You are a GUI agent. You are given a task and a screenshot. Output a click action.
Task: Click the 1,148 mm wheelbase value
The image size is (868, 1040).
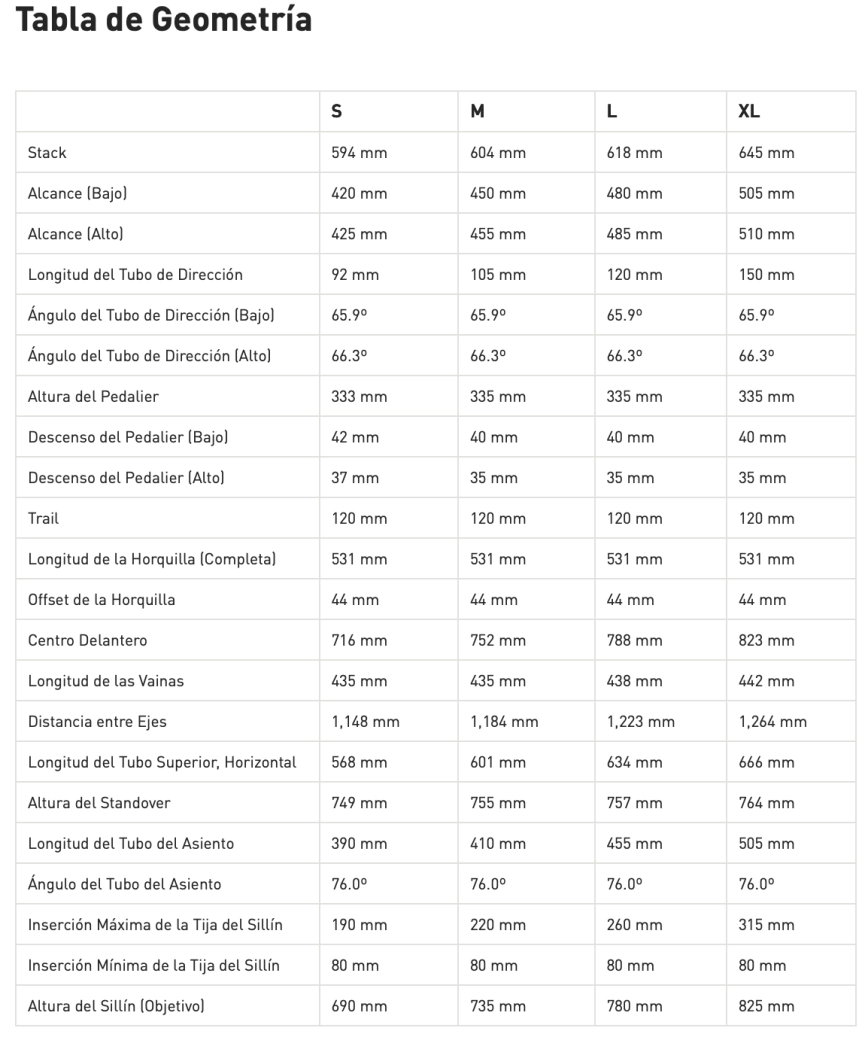tap(365, 722)
